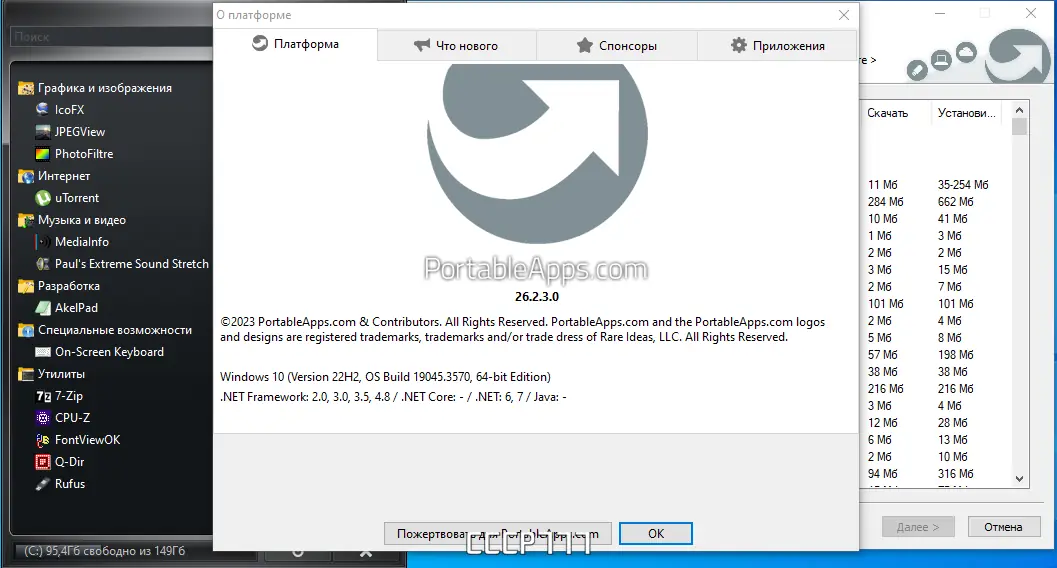The height and width of the screenshot is (568, 1057).
Task: Click the installer list scrollbar thumb
Action: (x=1019, y=127)
